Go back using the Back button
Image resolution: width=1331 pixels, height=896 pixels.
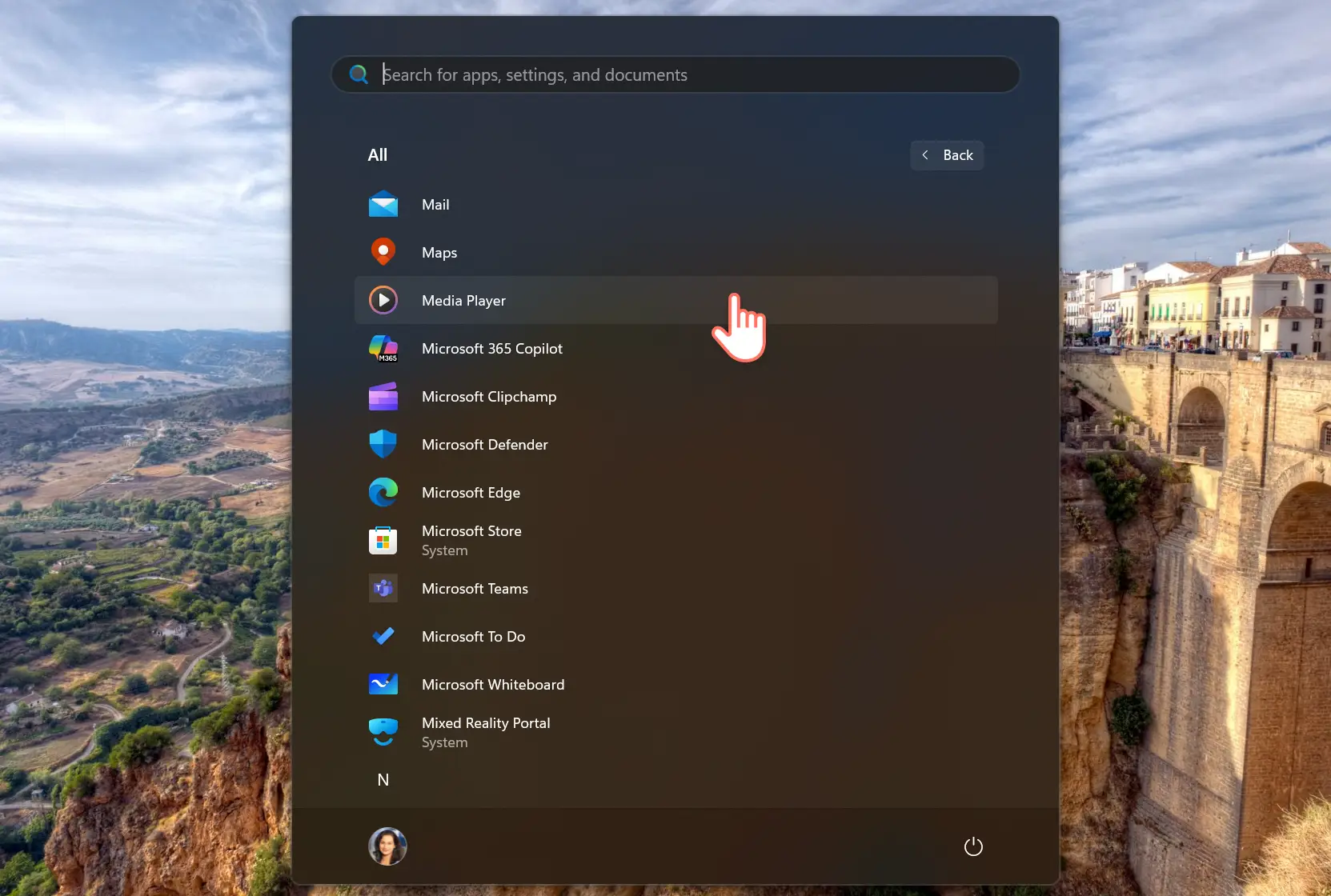tap(947, 155)
